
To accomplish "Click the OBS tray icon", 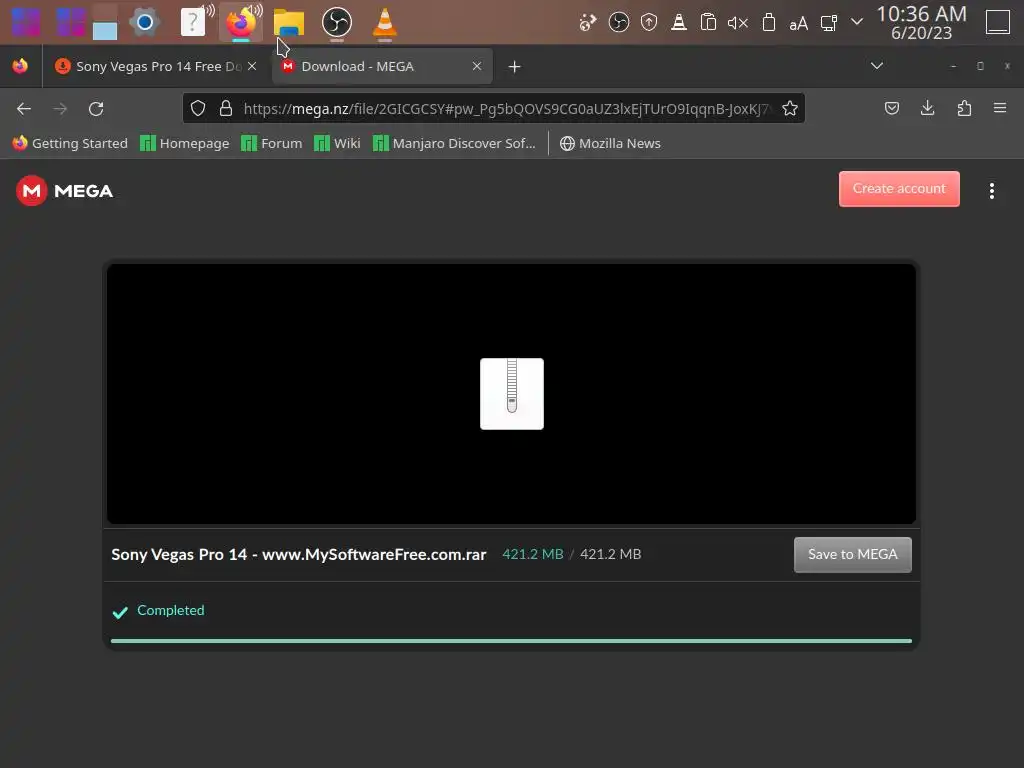I will pos(618,23).
